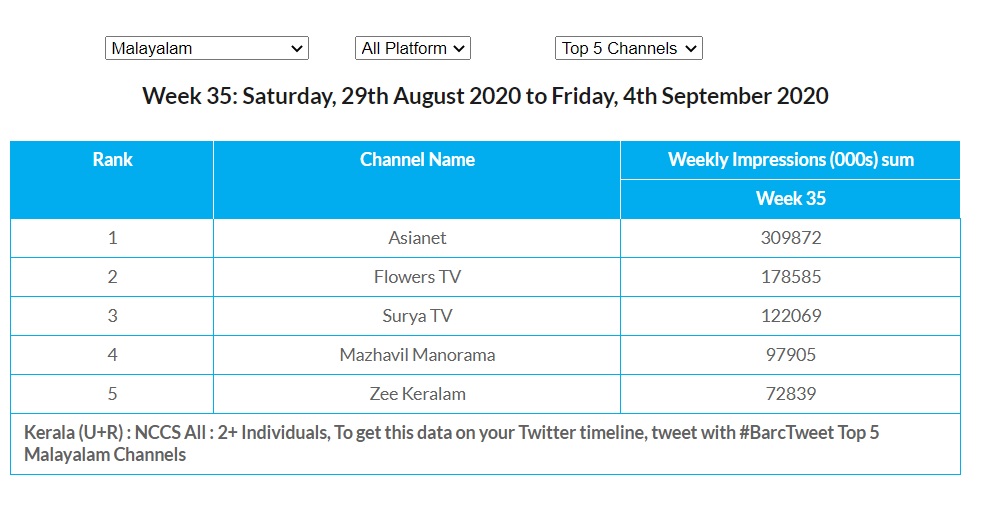
Task: Select the 178585 impressions cell
Action: point(790,277)
